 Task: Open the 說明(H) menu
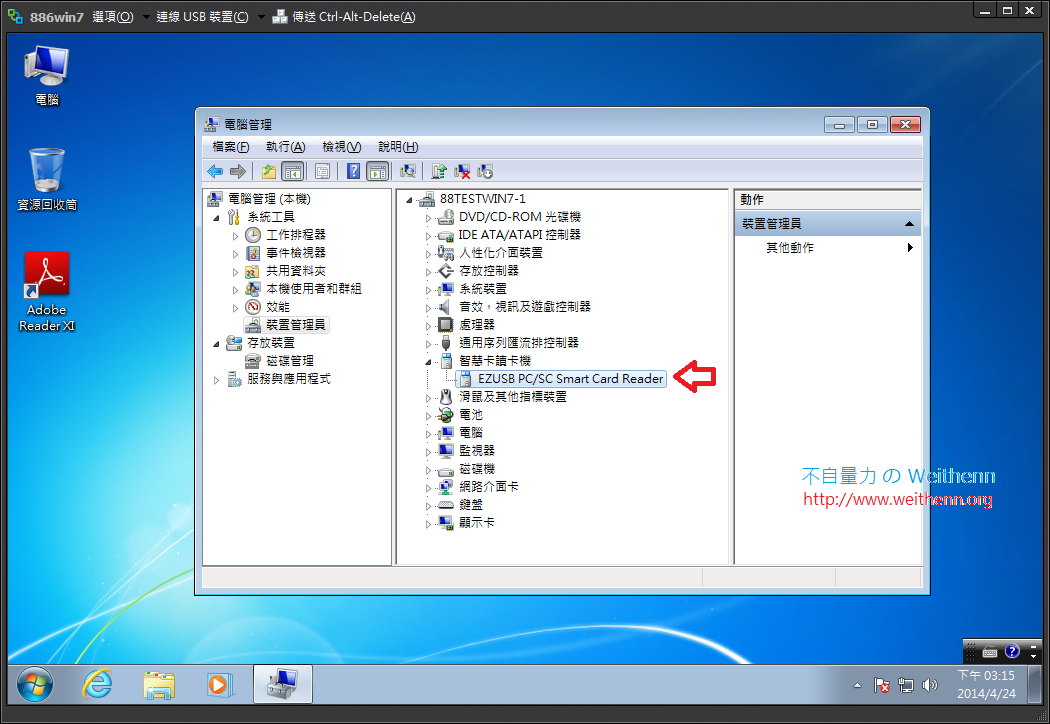[398, 147]
